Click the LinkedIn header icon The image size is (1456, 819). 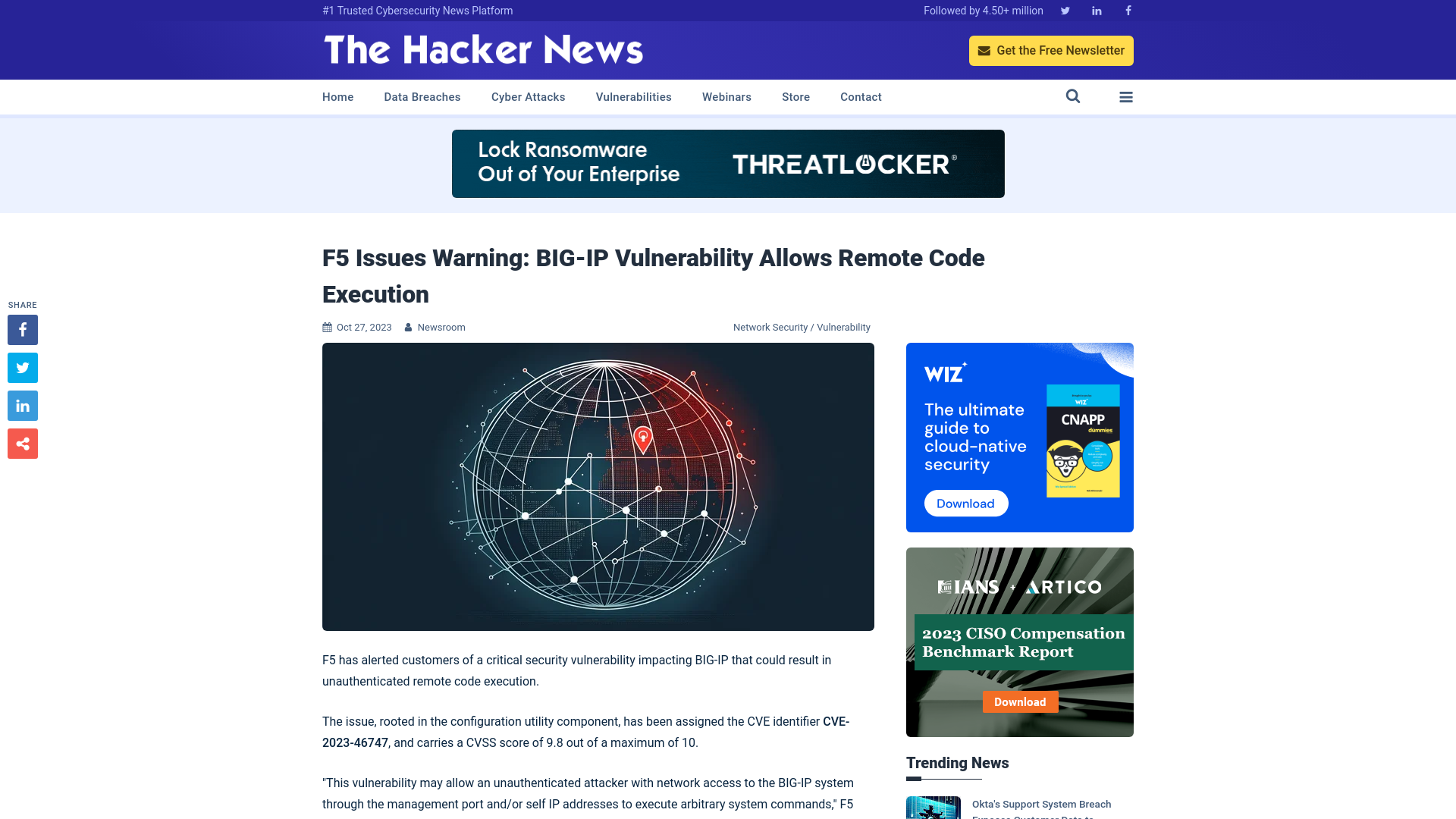pyautogui.click(x=1096, y=10)
